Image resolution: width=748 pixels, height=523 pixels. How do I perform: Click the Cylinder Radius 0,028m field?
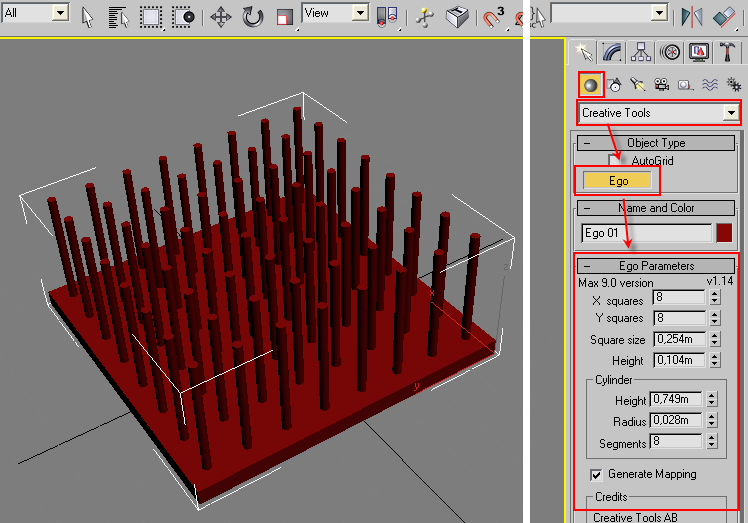pos(675,420)
